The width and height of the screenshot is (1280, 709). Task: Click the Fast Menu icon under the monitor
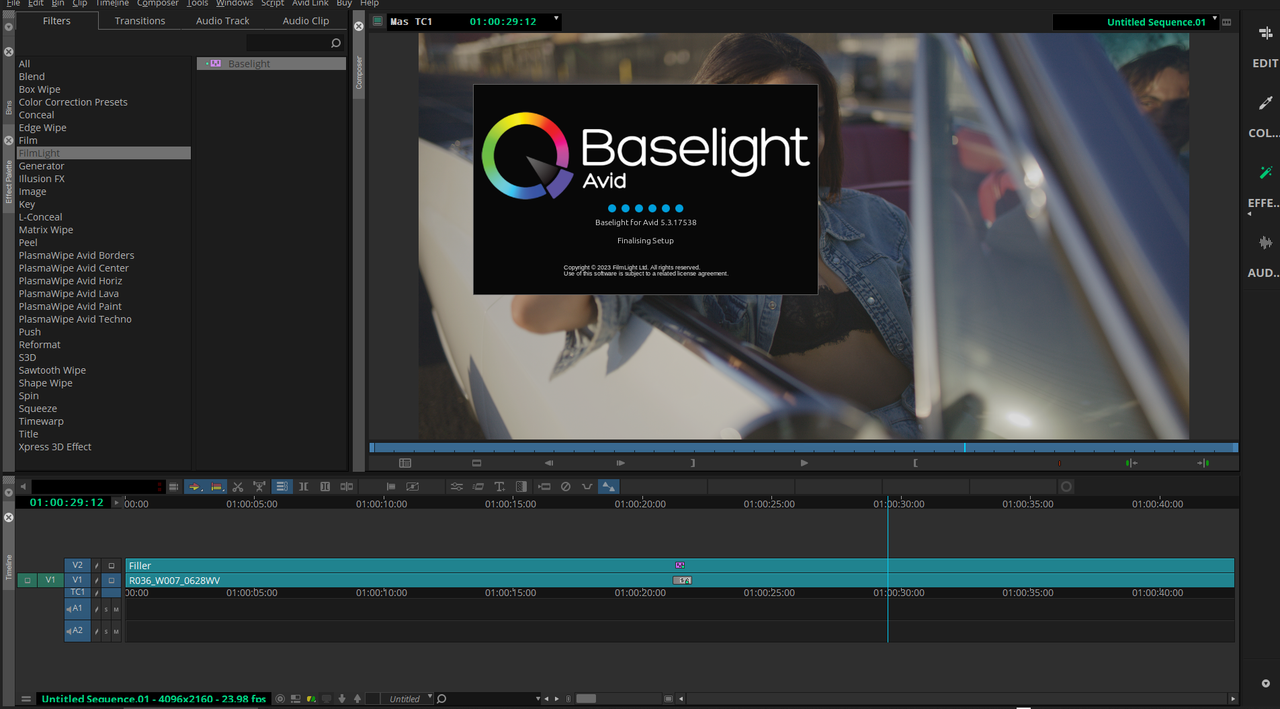[405, 463]
